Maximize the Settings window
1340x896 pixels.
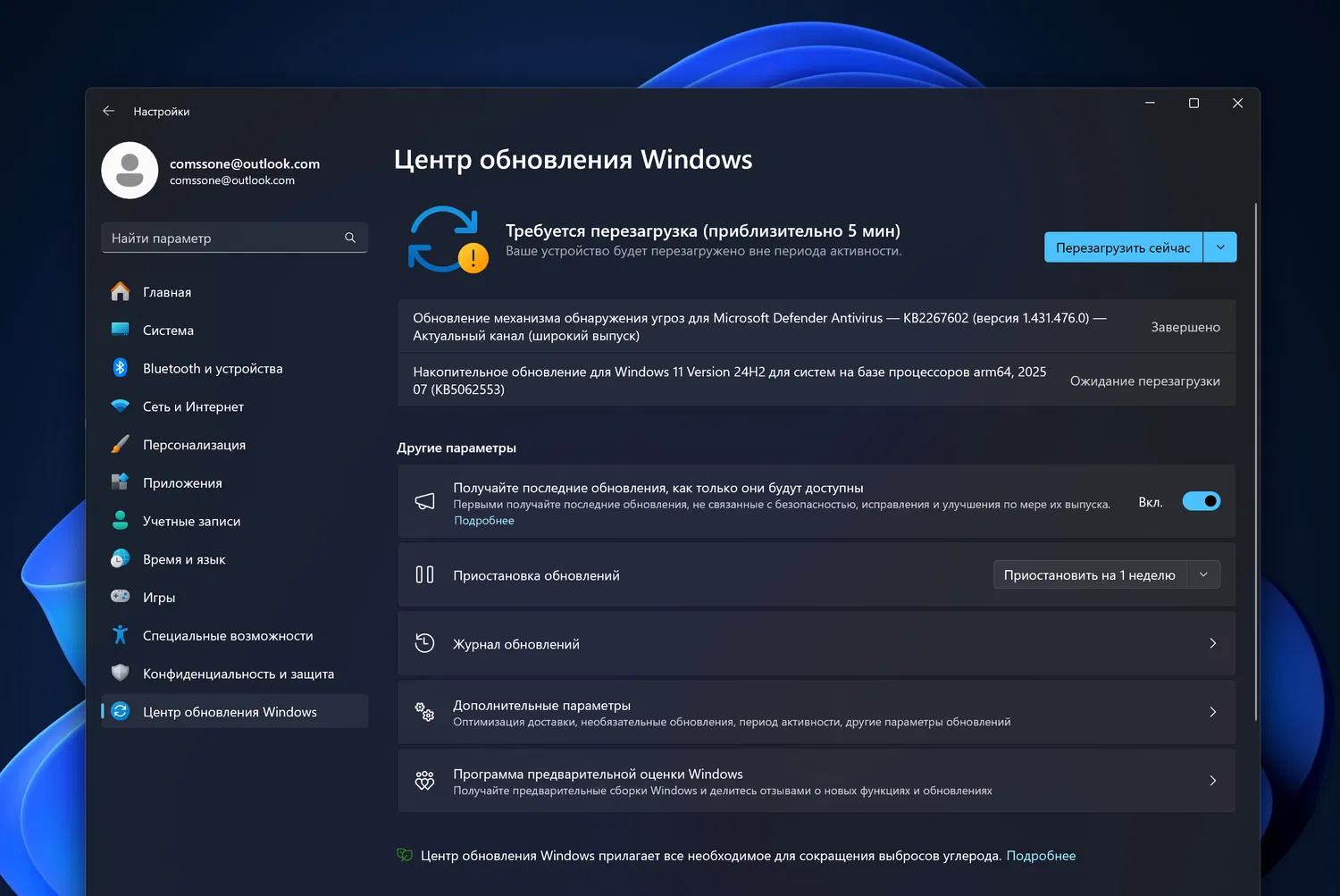[1193, 104]
